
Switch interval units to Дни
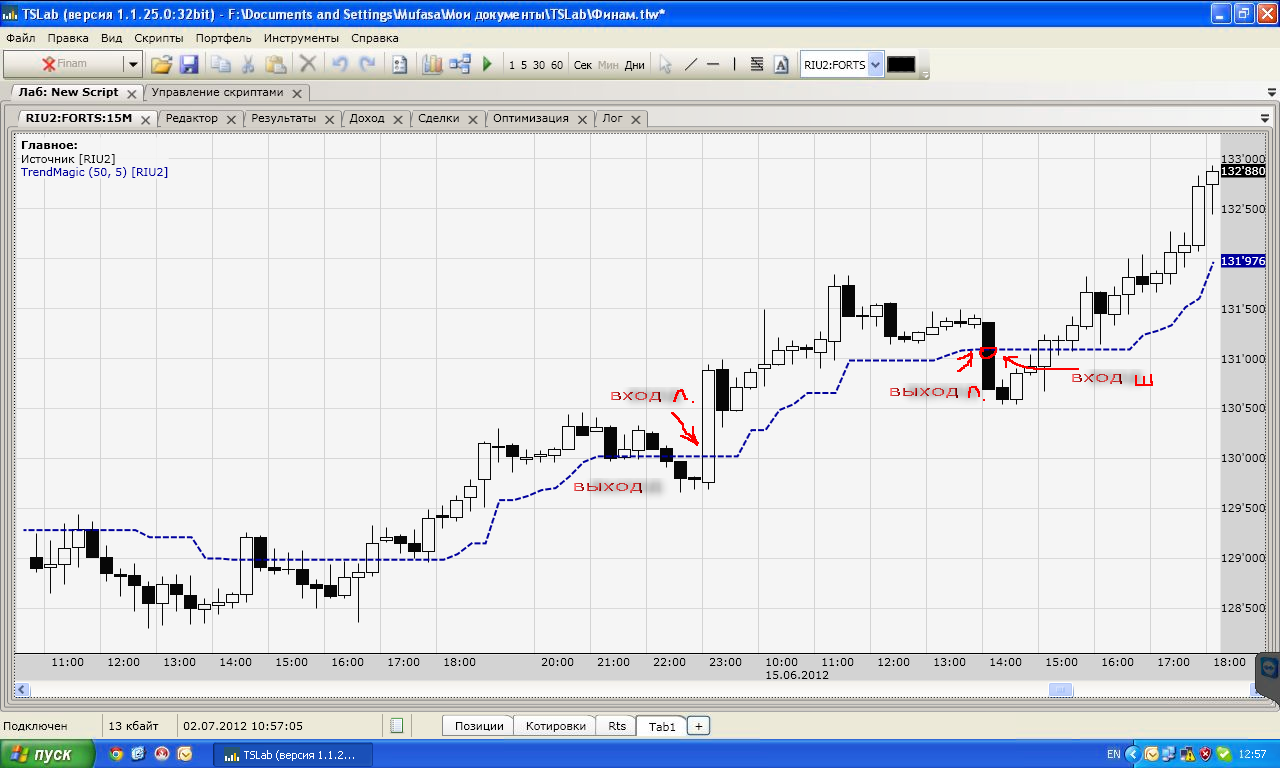point(635,65)
